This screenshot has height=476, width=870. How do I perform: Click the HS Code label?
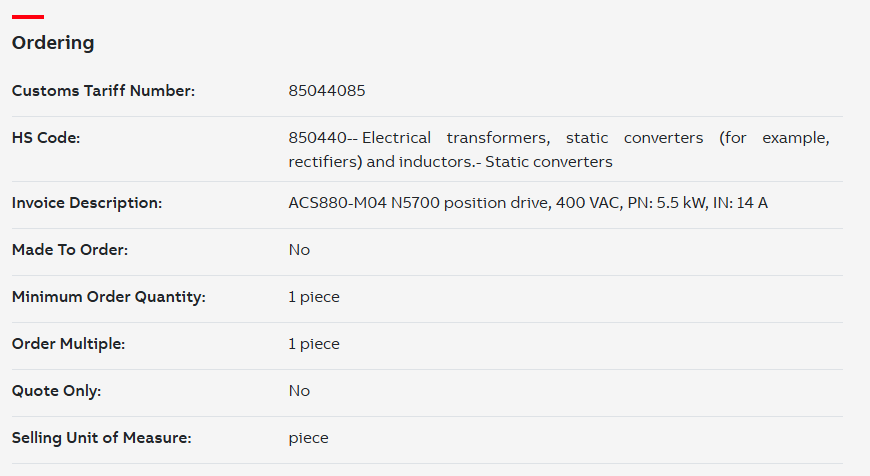[x=46, y=138]
